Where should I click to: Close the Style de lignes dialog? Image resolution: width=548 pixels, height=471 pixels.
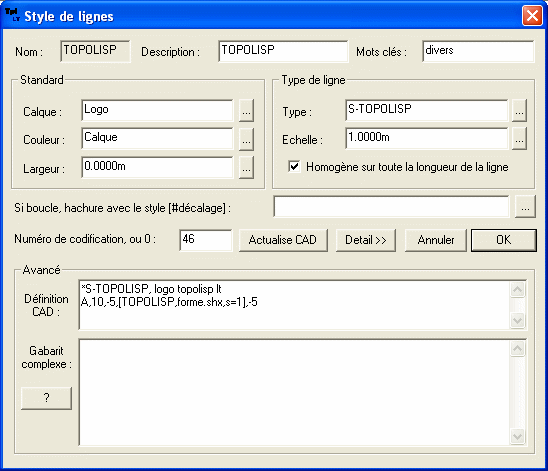pyautogui.click(x=532, y=15)
